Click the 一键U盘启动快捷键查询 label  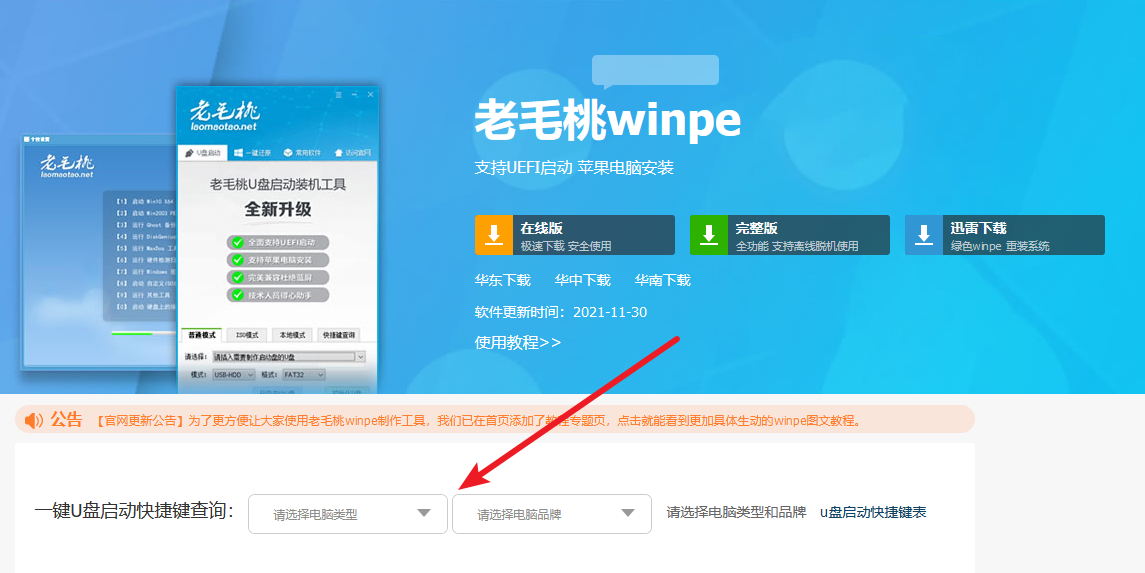(134, 512)
